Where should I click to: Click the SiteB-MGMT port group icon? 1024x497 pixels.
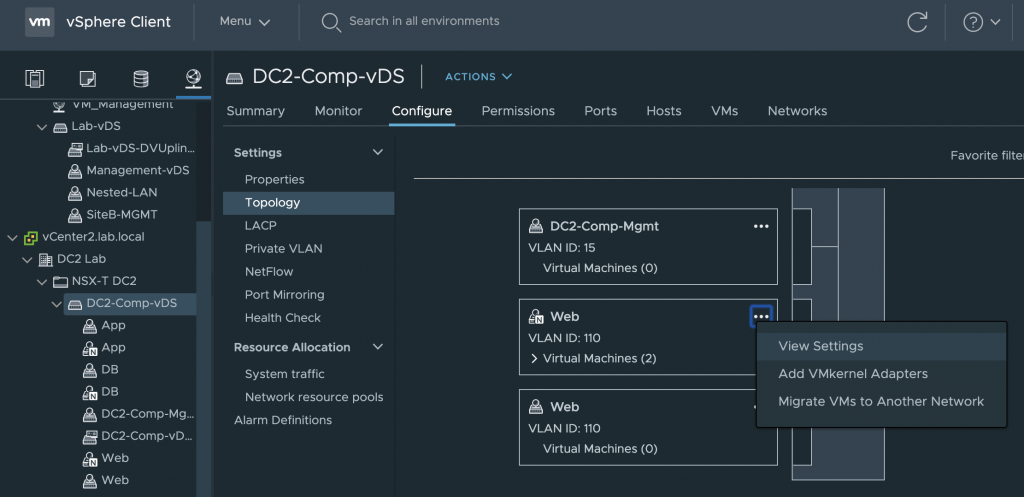pos(75,215)
